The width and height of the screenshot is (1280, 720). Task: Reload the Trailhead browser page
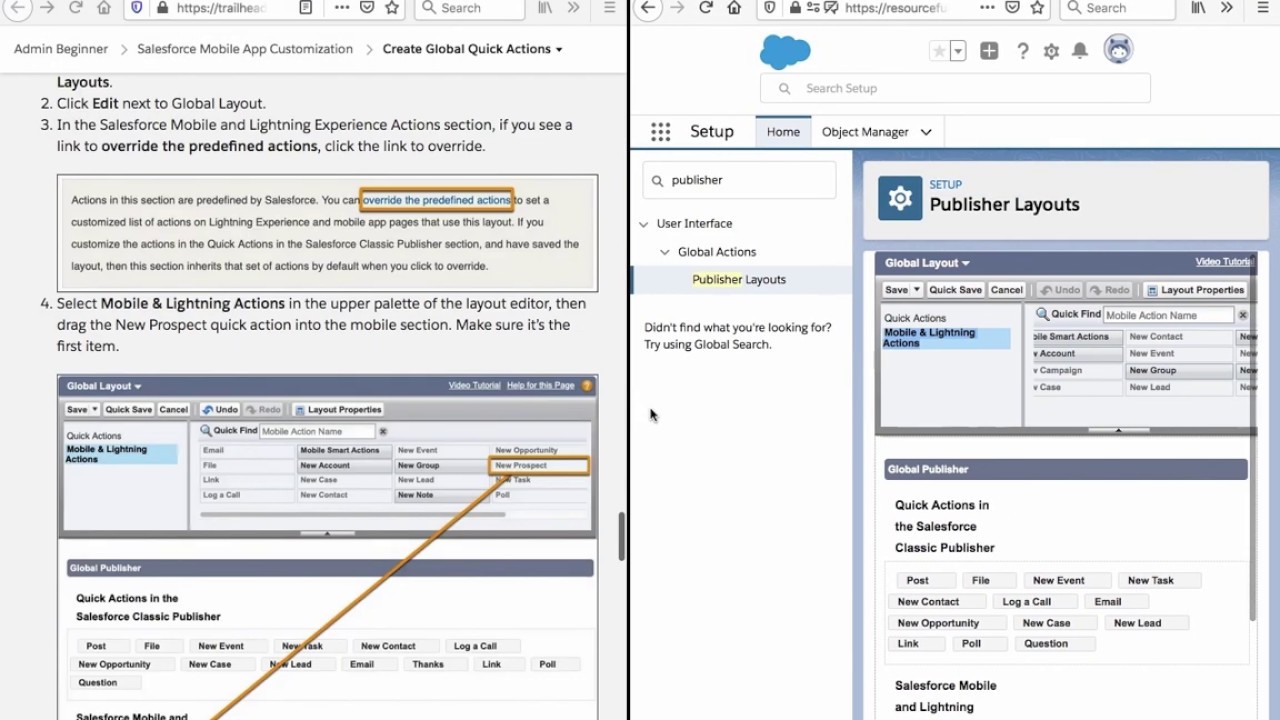click(x=76, y=8)
